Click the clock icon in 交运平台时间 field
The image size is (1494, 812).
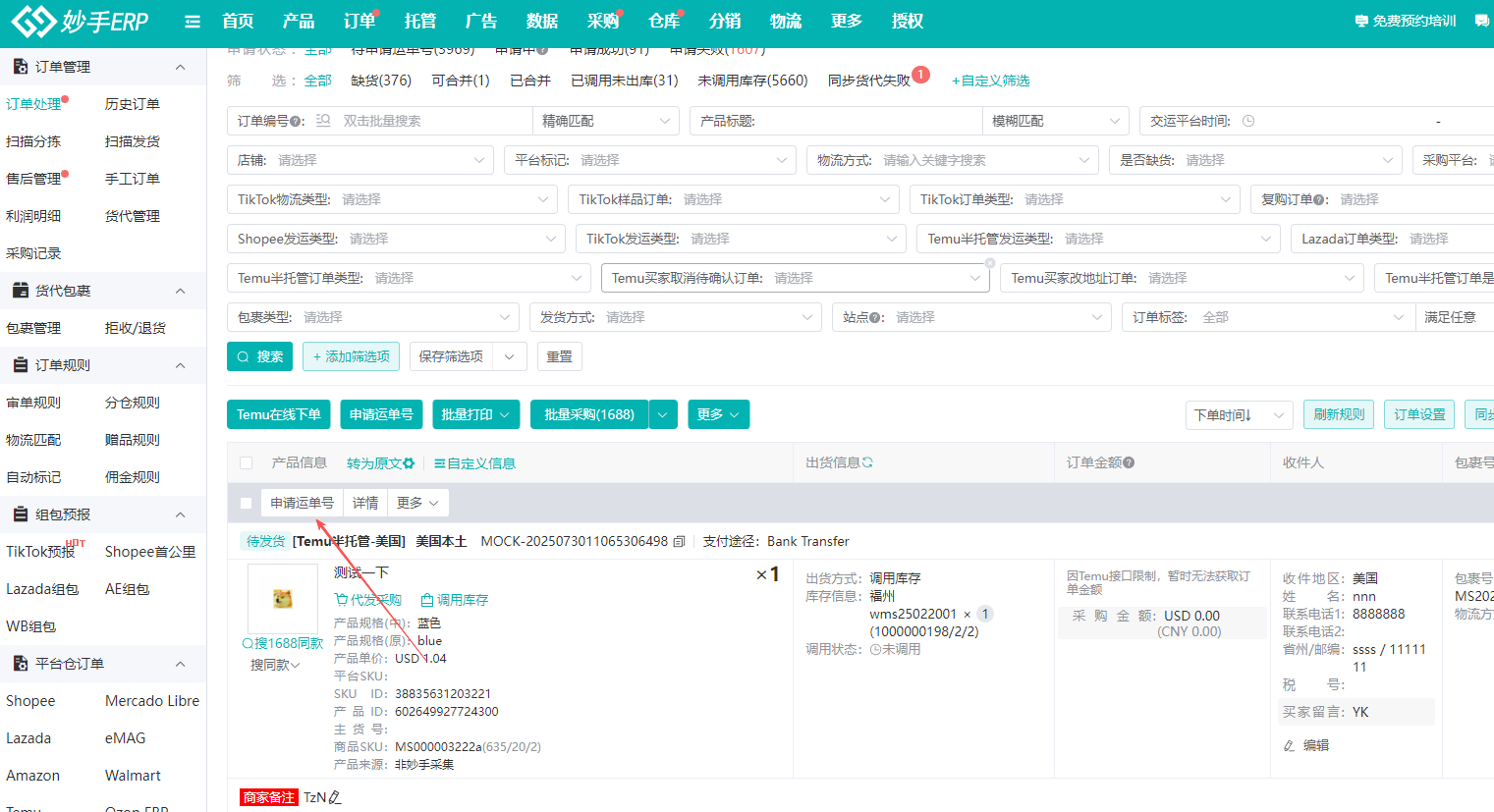pyautogui.click(x=1248, y=121)
